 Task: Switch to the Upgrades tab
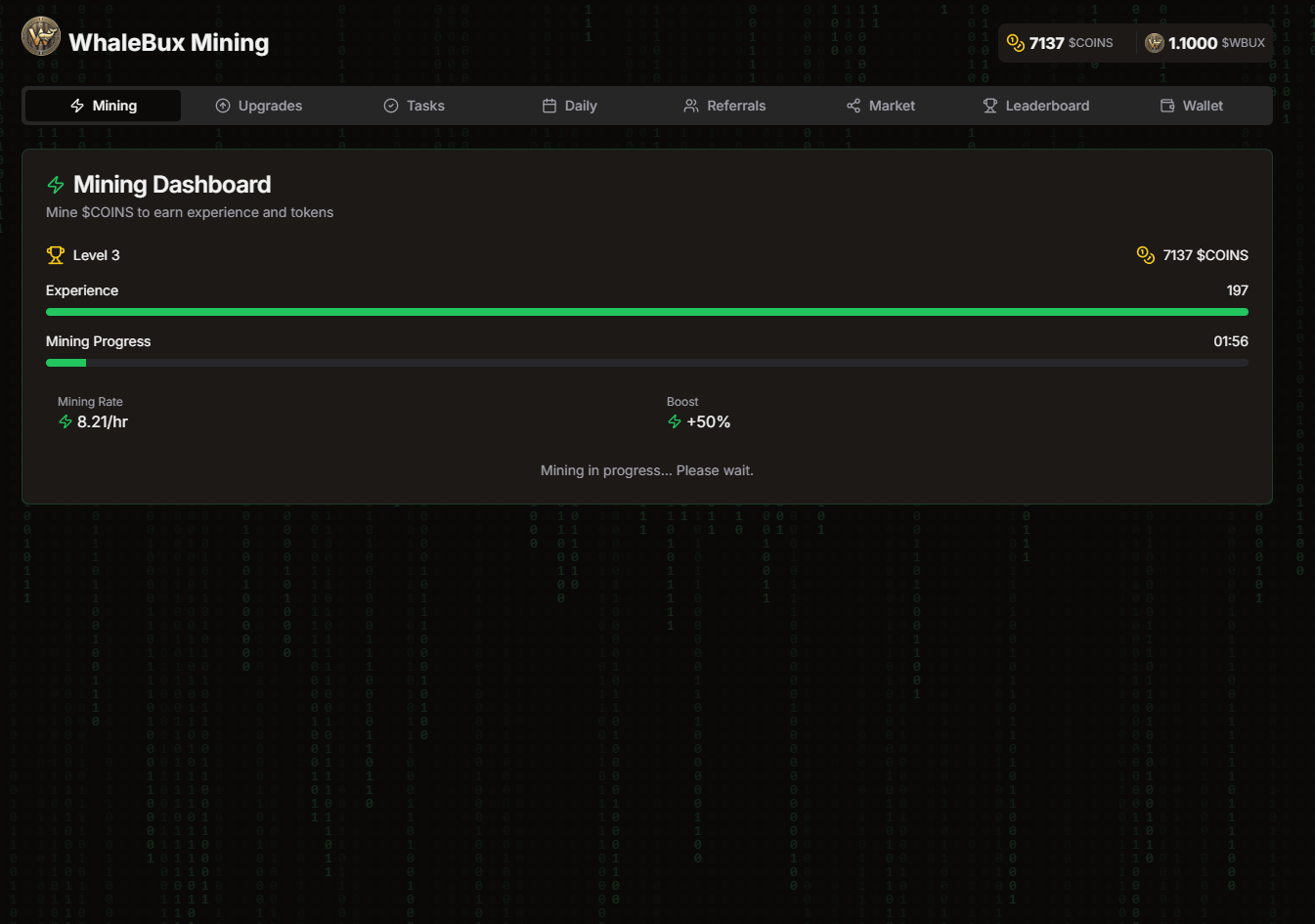tap(258, 106)
